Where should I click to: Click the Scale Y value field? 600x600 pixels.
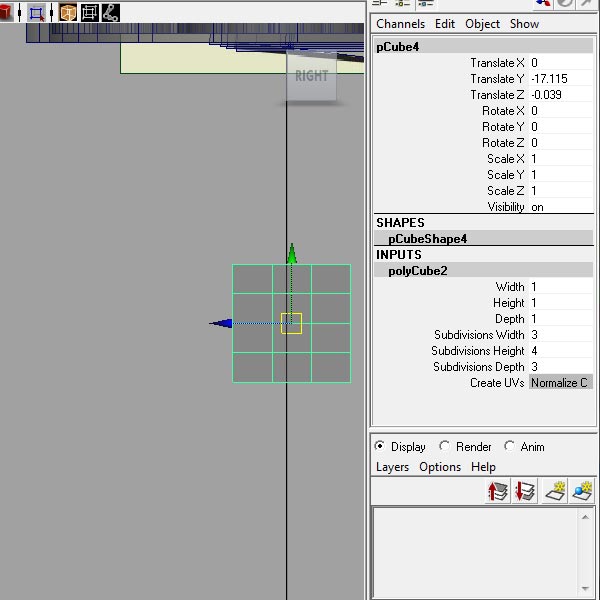click(x=561, y=175)
